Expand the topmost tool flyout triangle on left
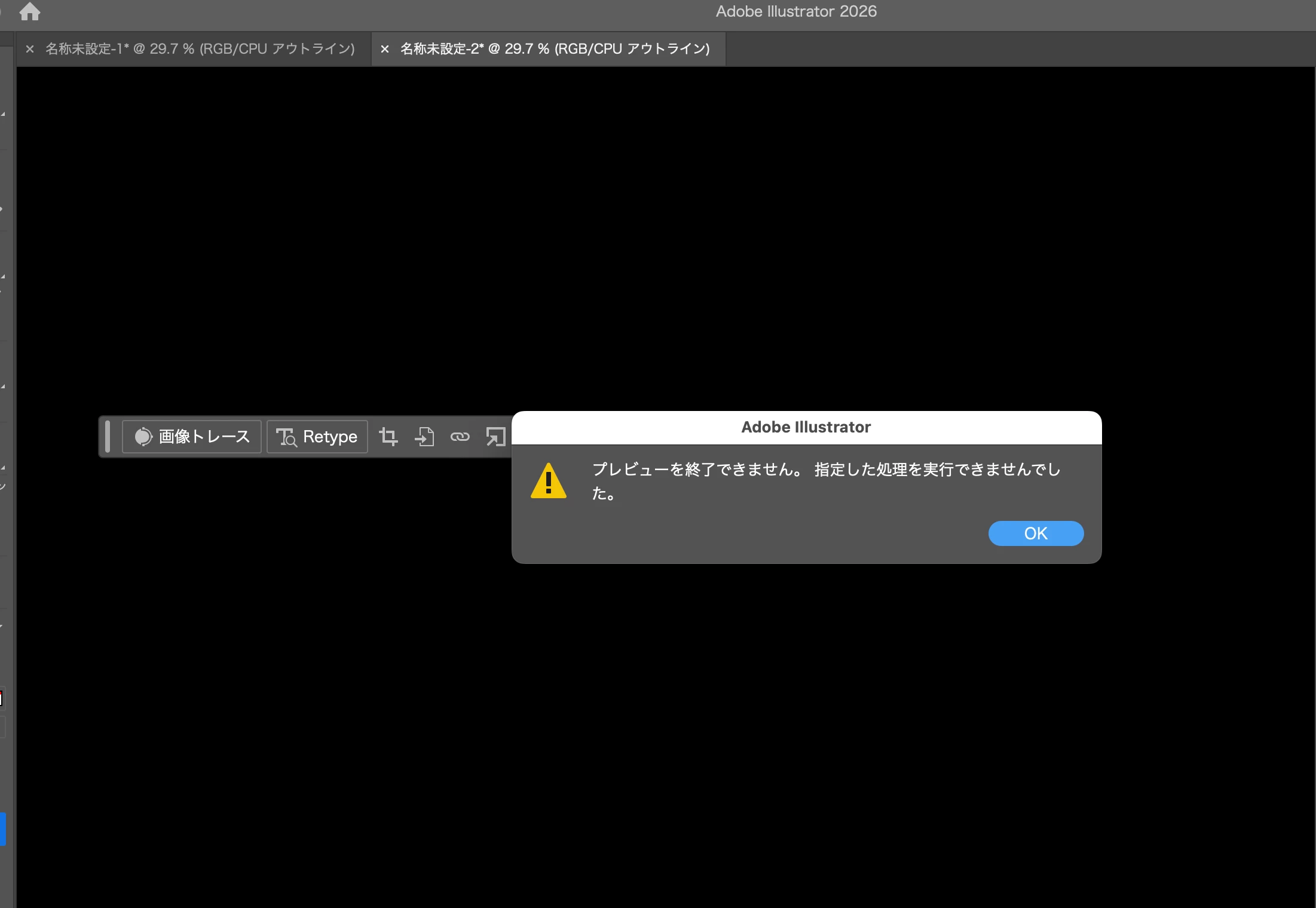The width and height of the screenshot is (1316, 908). click(3, 113)
